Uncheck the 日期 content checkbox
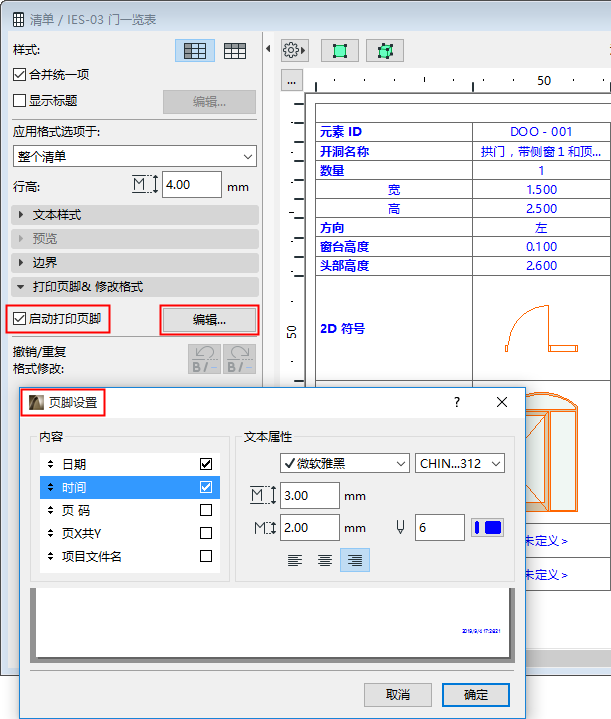Viewport: 611px width, 719px height. pyautogui.click(x=206, y=464)
